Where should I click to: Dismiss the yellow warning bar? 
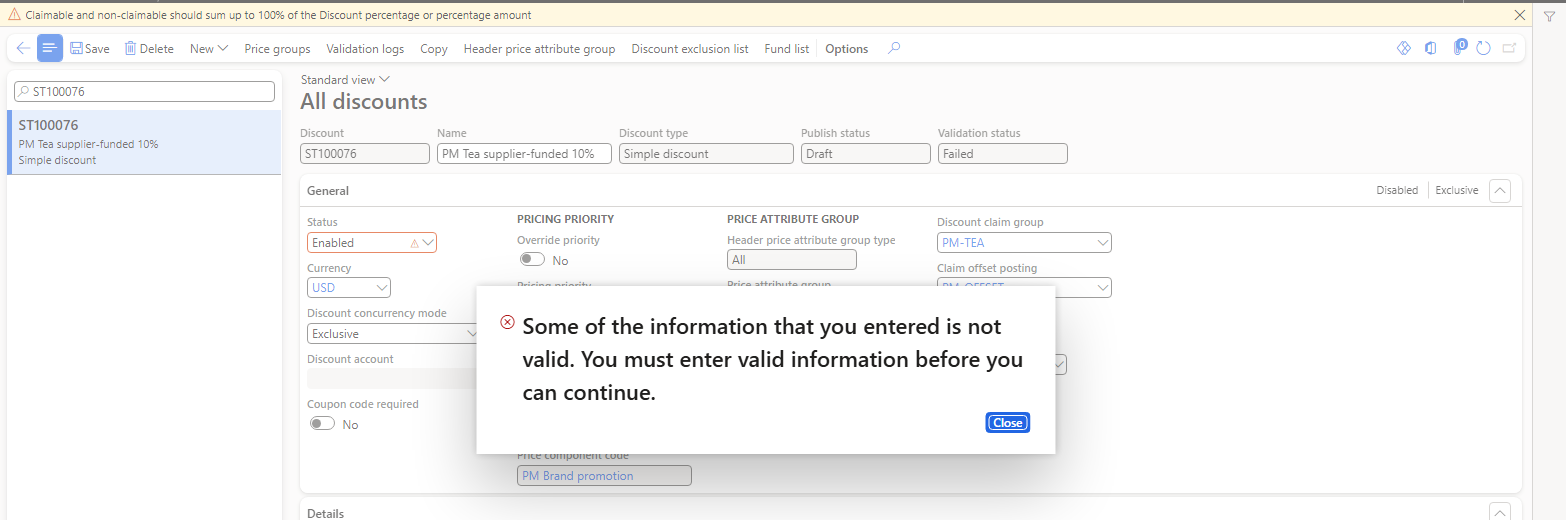[x=1520, y=15]
